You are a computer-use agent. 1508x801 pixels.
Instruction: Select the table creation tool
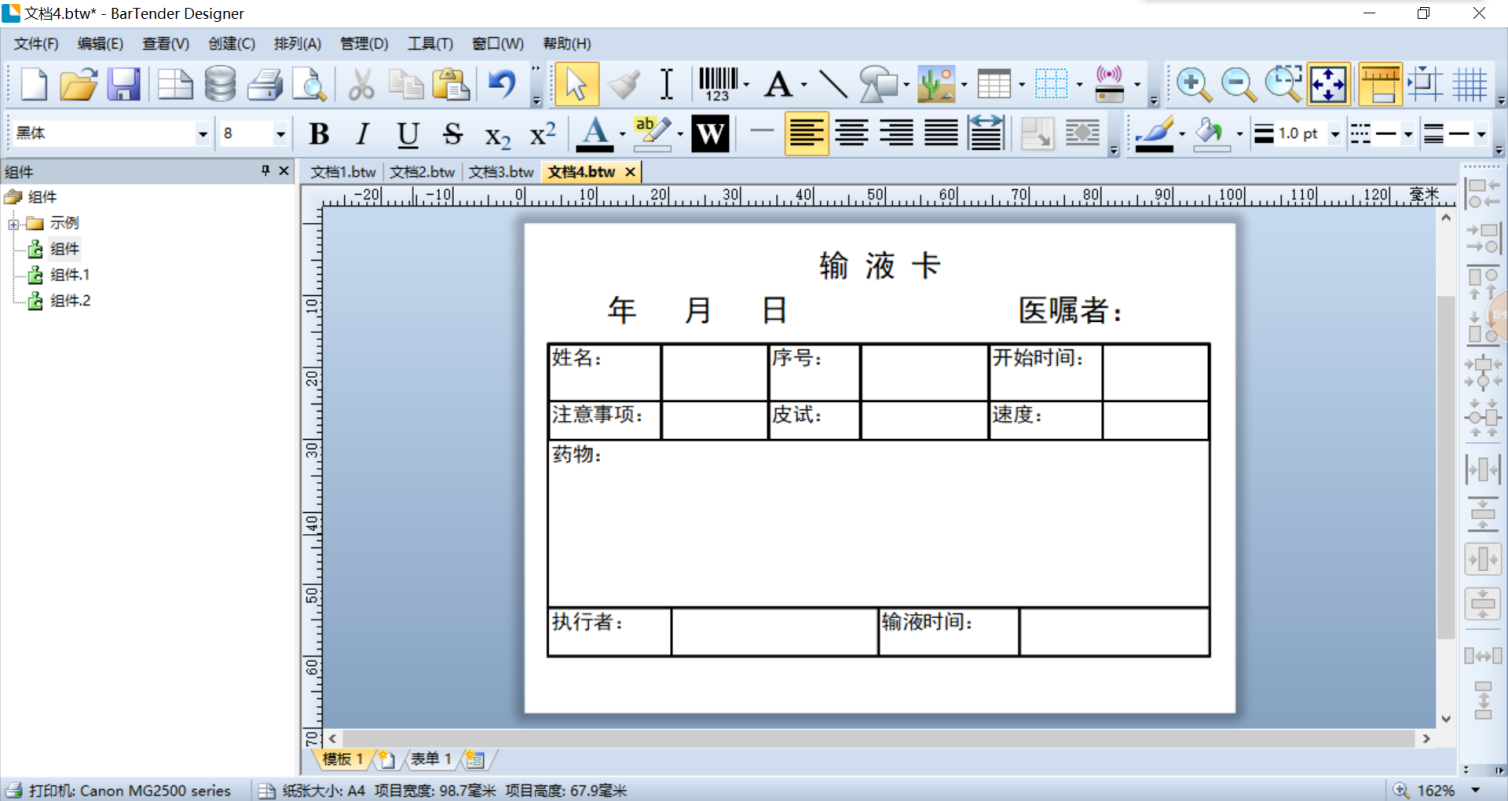pyautogui.click(x=994, y=84)
